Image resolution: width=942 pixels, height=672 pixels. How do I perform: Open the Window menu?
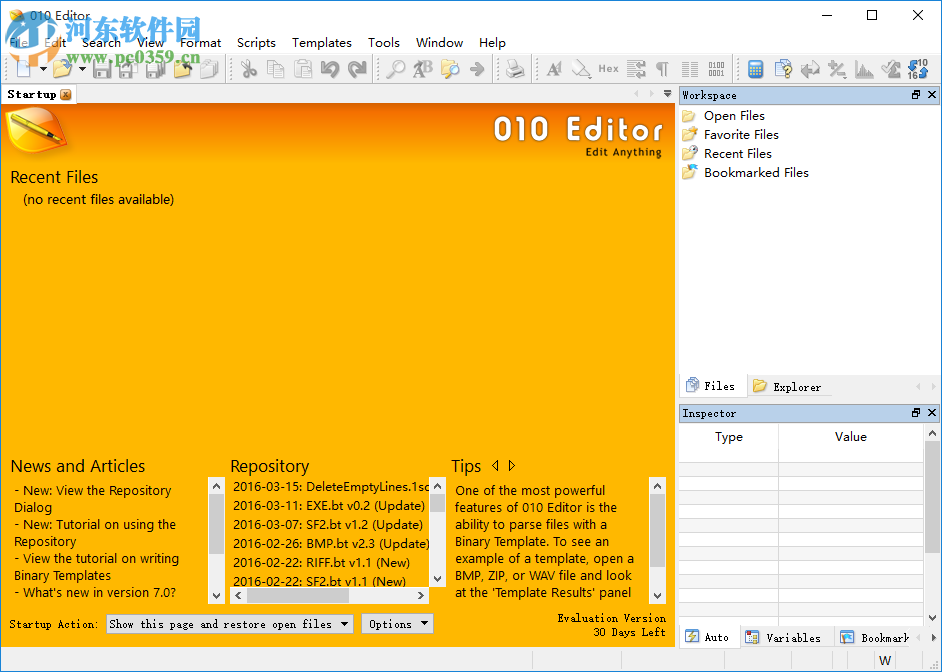pos(440,43)
